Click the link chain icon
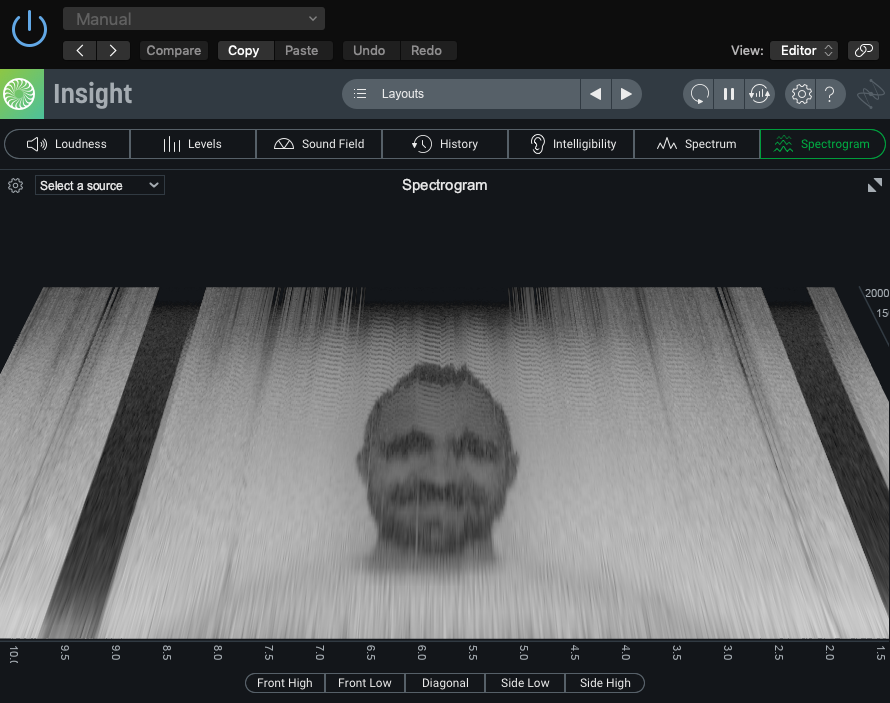Screen dimensions: 890x703 pos(862,50)
